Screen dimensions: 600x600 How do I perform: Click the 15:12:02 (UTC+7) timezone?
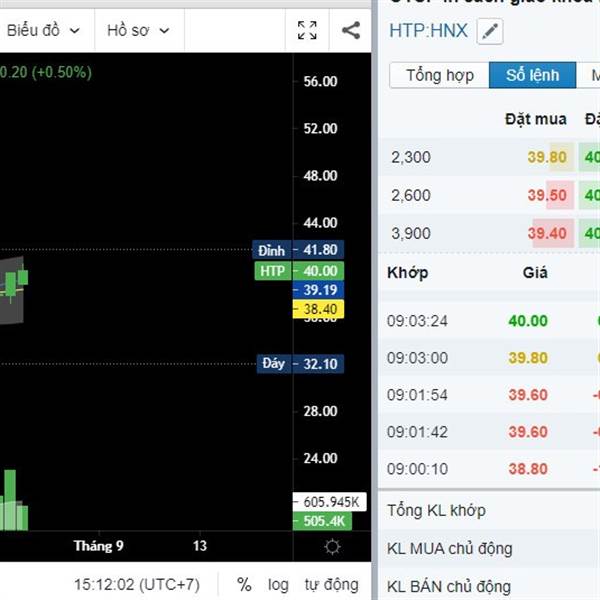coord(137,585)
